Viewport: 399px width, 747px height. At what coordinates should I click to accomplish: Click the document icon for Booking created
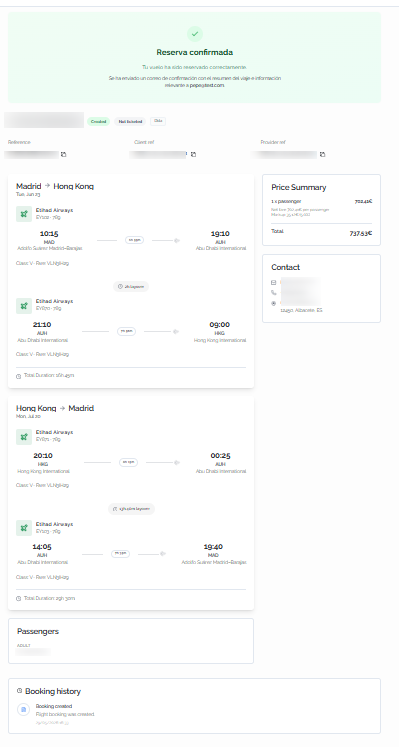click(24, 710)
